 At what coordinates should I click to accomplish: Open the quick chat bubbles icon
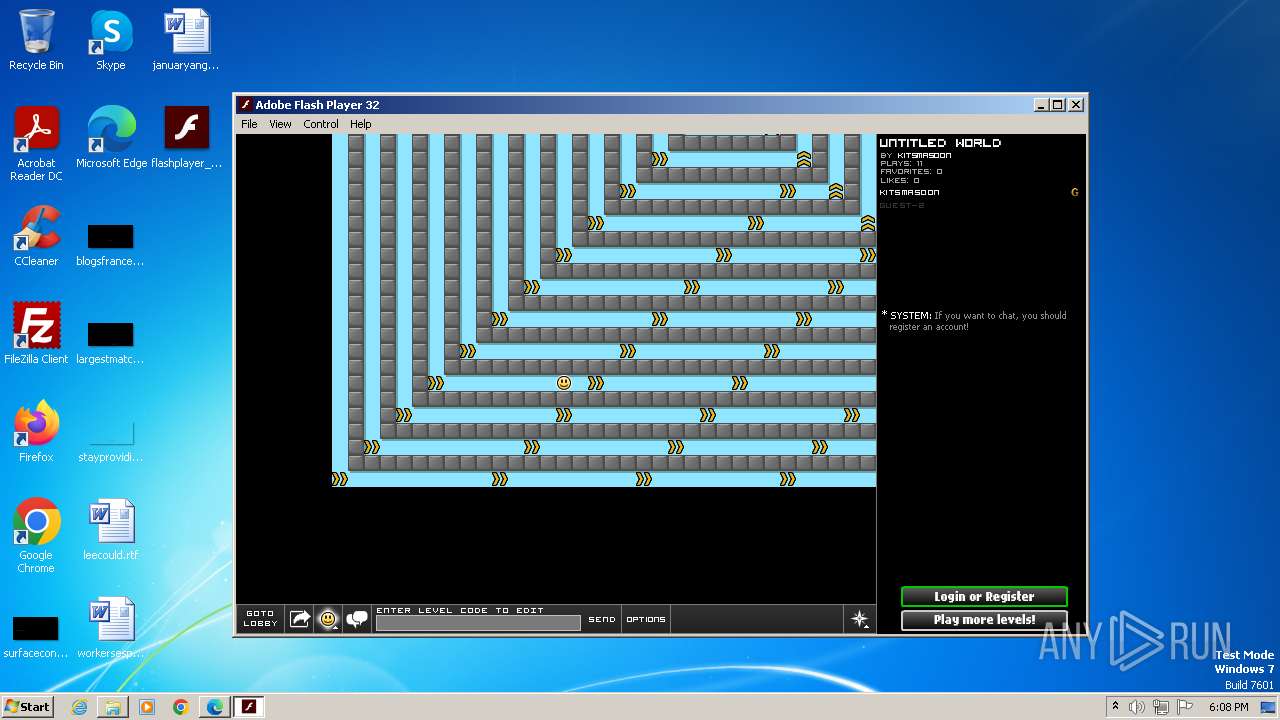tap(357, 619)
